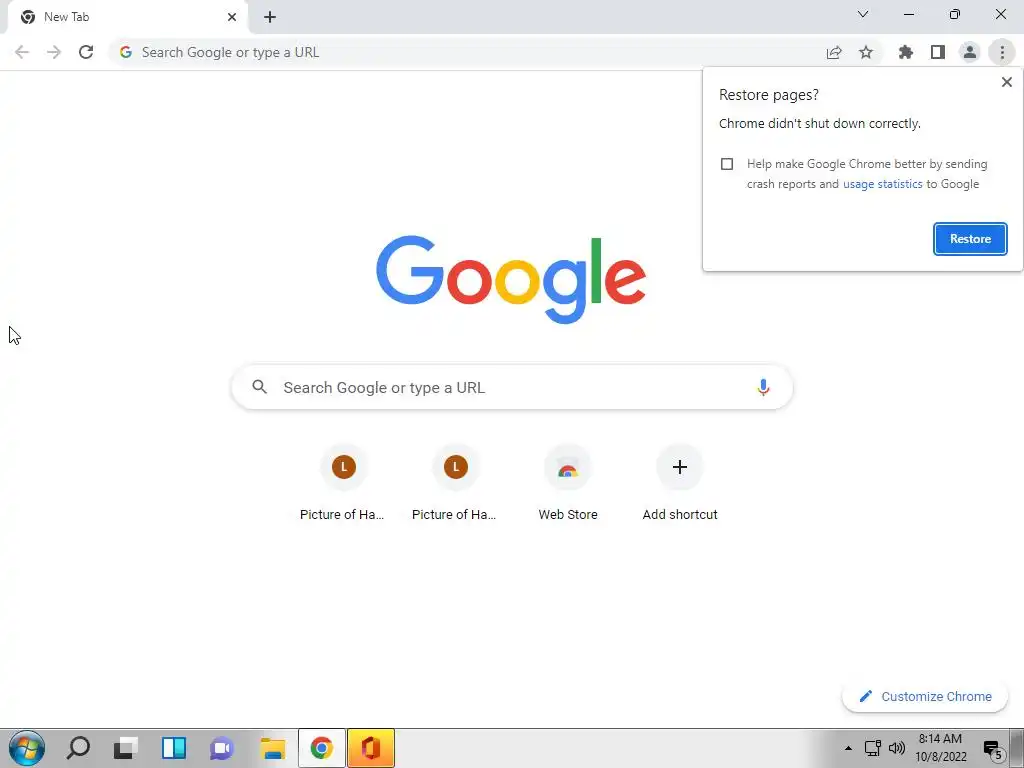1024x768 pixels.
Task: Open the Windows Start button
Action: (27, 748)
